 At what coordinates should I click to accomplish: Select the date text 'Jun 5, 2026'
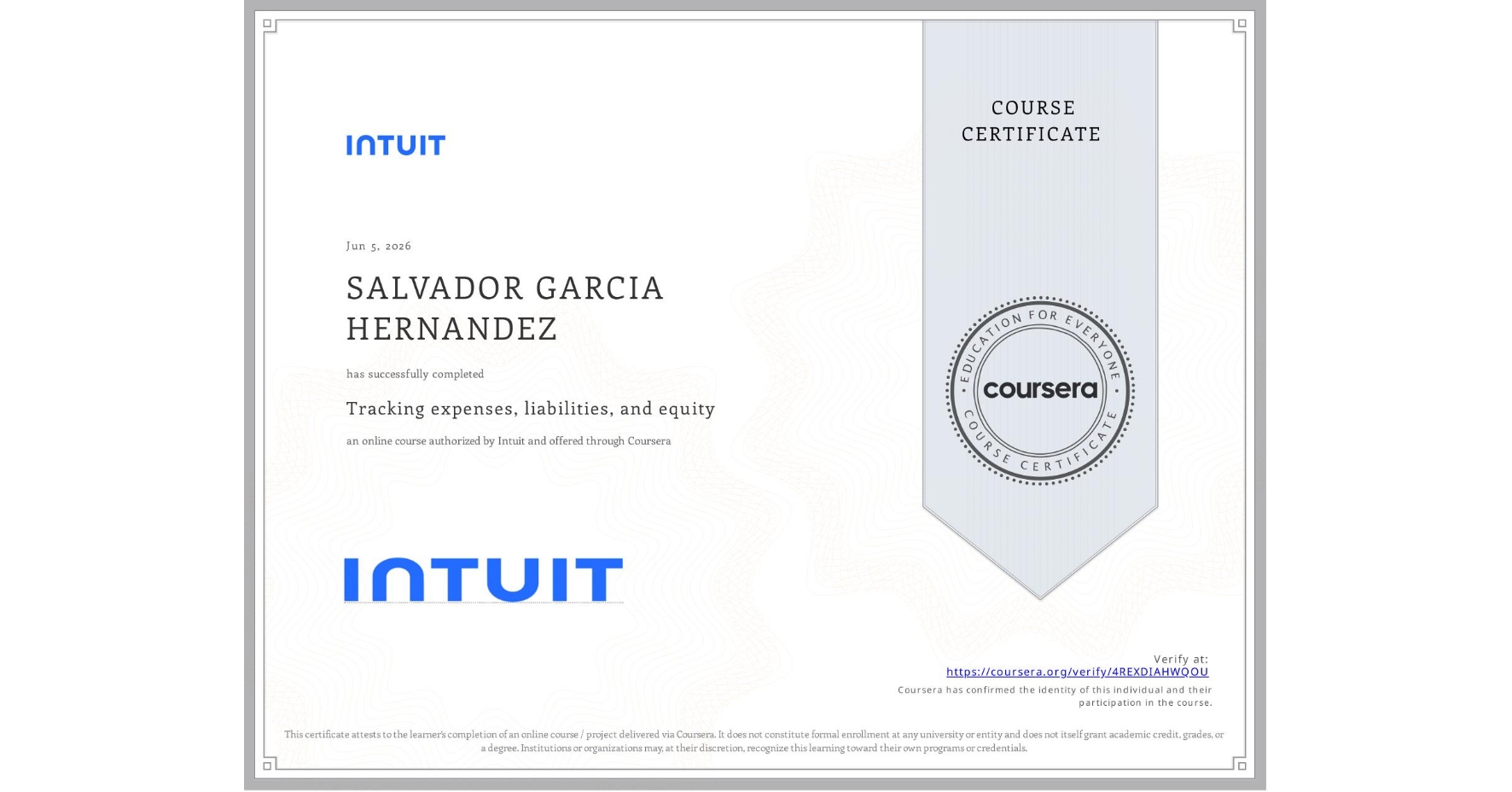click(379, 246)
